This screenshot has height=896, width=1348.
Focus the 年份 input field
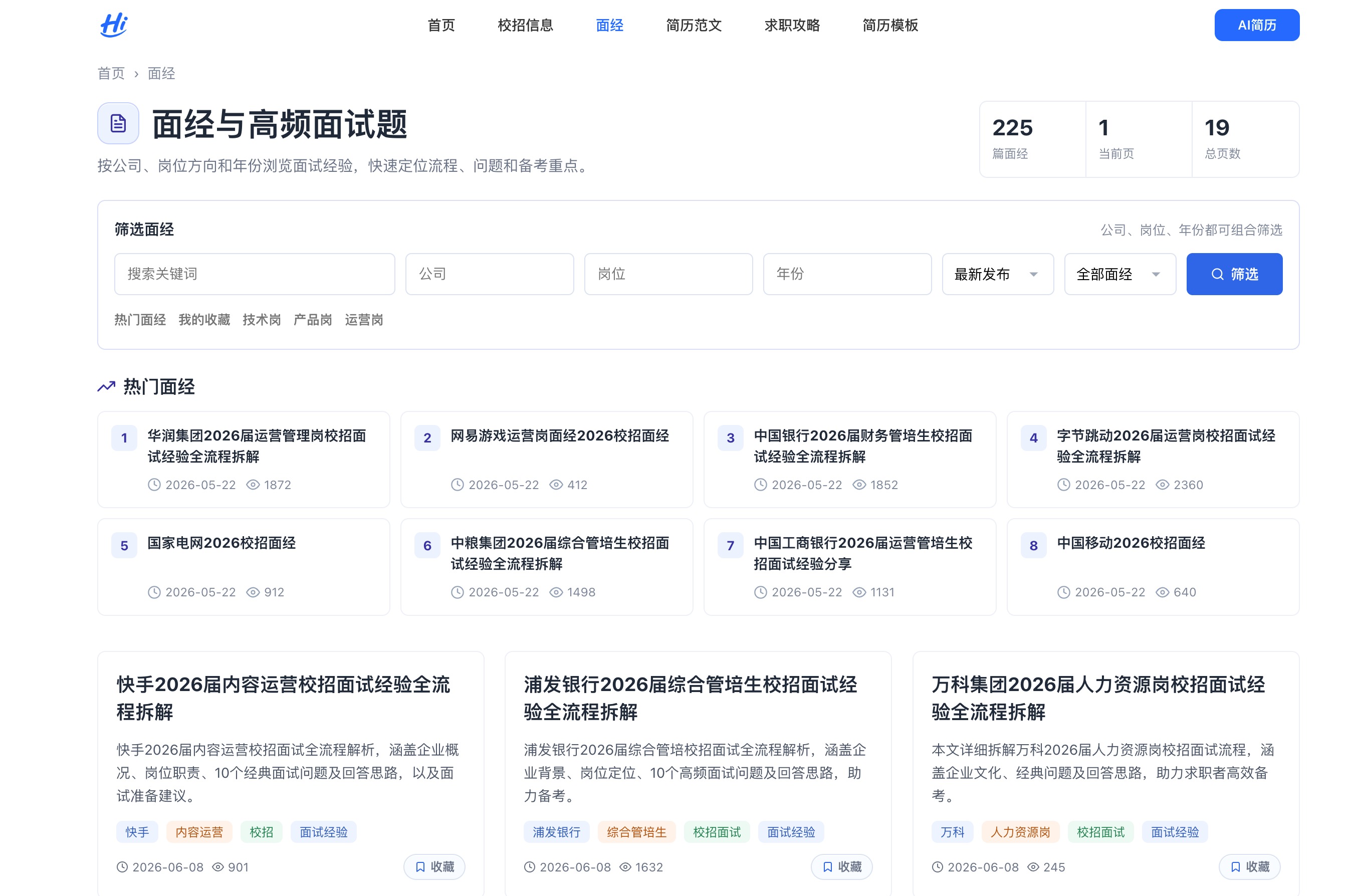[x=847, y=274]
